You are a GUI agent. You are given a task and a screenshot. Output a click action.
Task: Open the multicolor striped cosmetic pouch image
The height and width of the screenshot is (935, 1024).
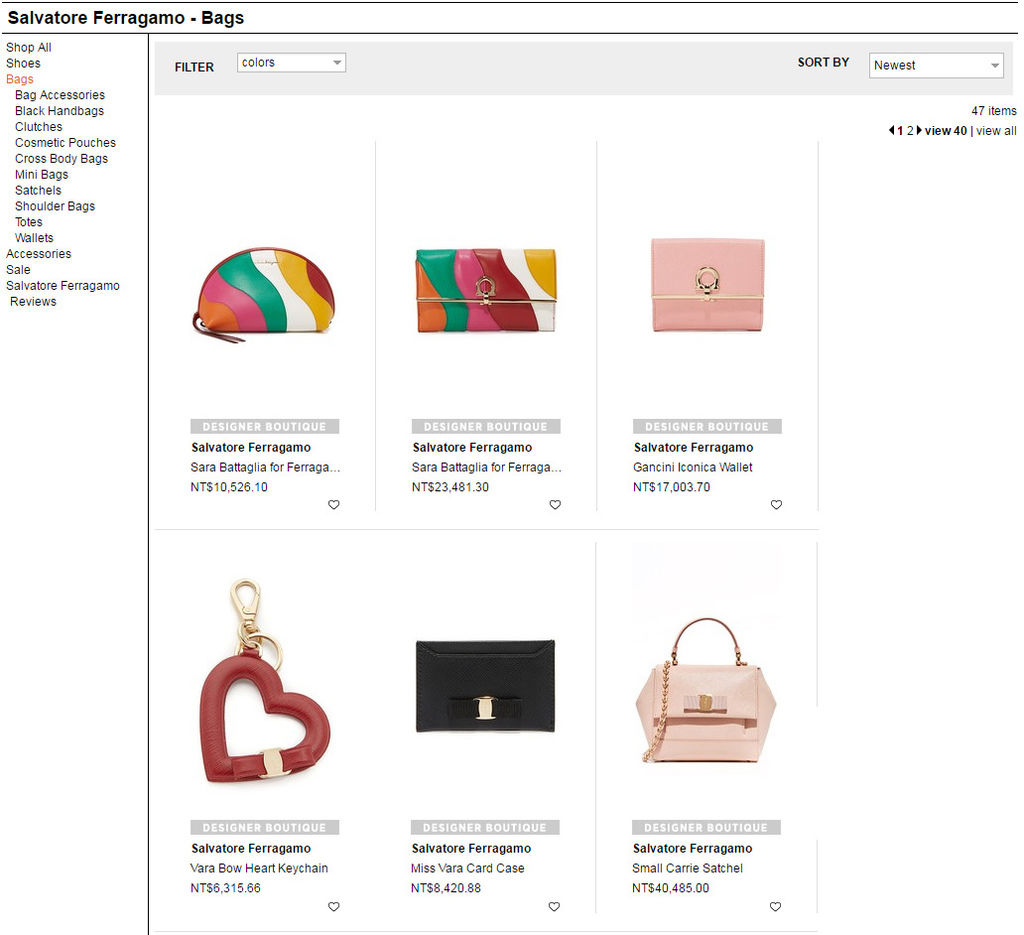coord(264,294)
